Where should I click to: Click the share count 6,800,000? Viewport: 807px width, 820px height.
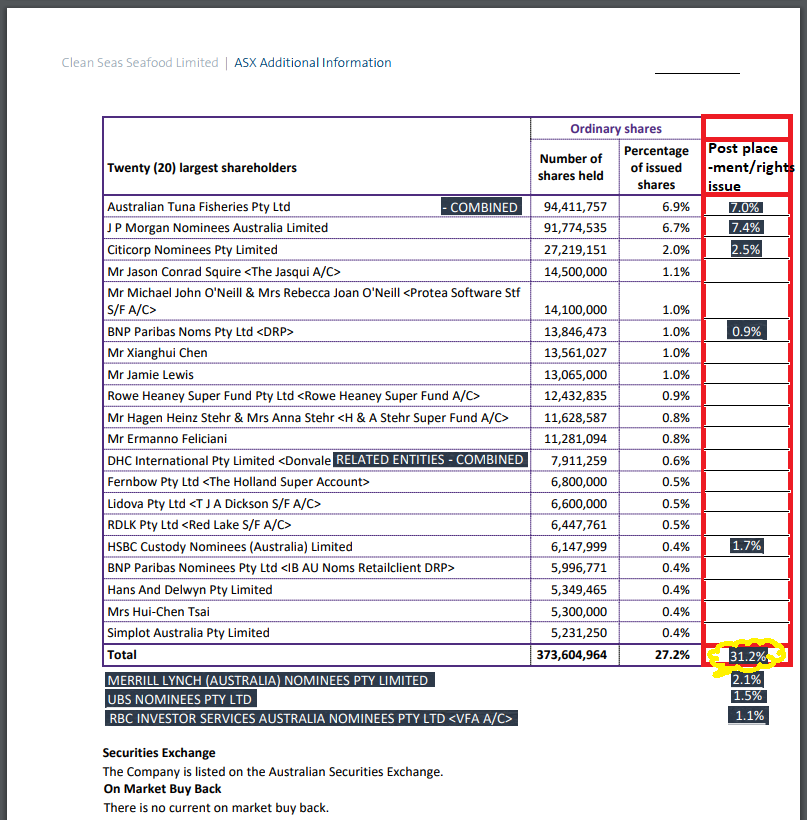(578, 482)
